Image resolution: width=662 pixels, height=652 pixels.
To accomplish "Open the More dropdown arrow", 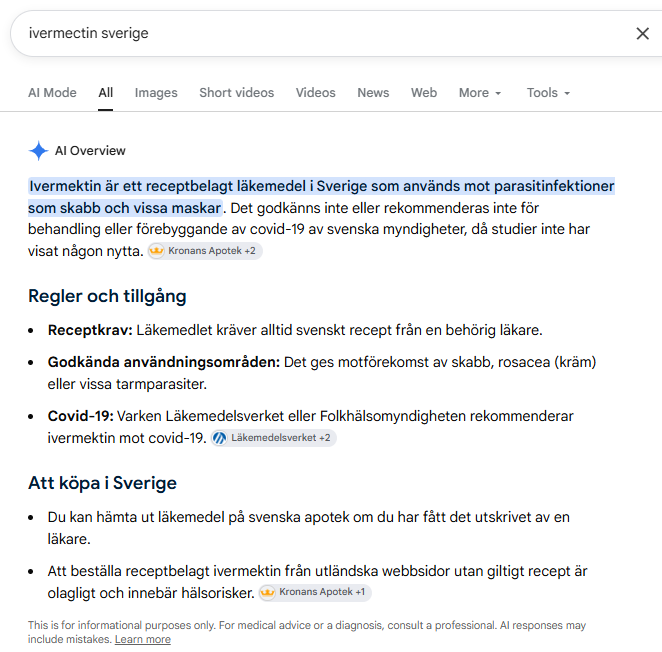I will pyautogui.click(x=498, y=93).
